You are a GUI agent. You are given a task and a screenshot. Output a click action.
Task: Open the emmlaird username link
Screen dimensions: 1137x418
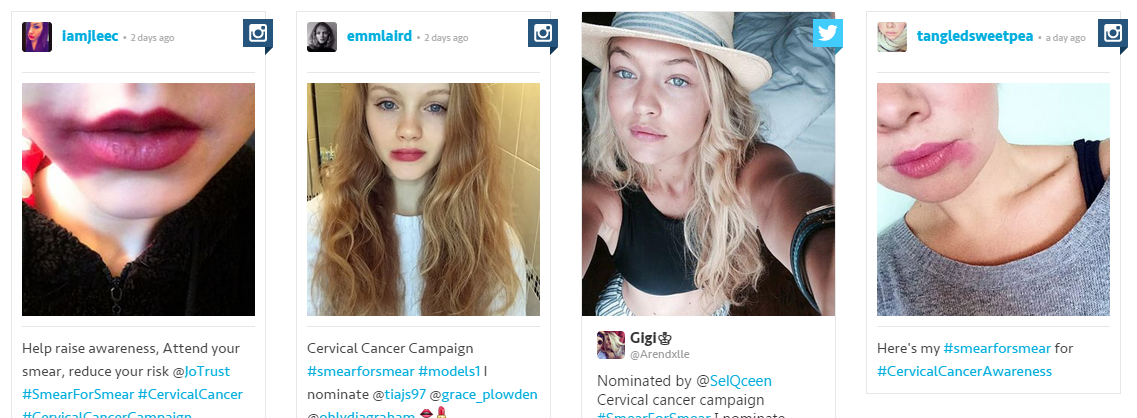click(x=379, y=36)
